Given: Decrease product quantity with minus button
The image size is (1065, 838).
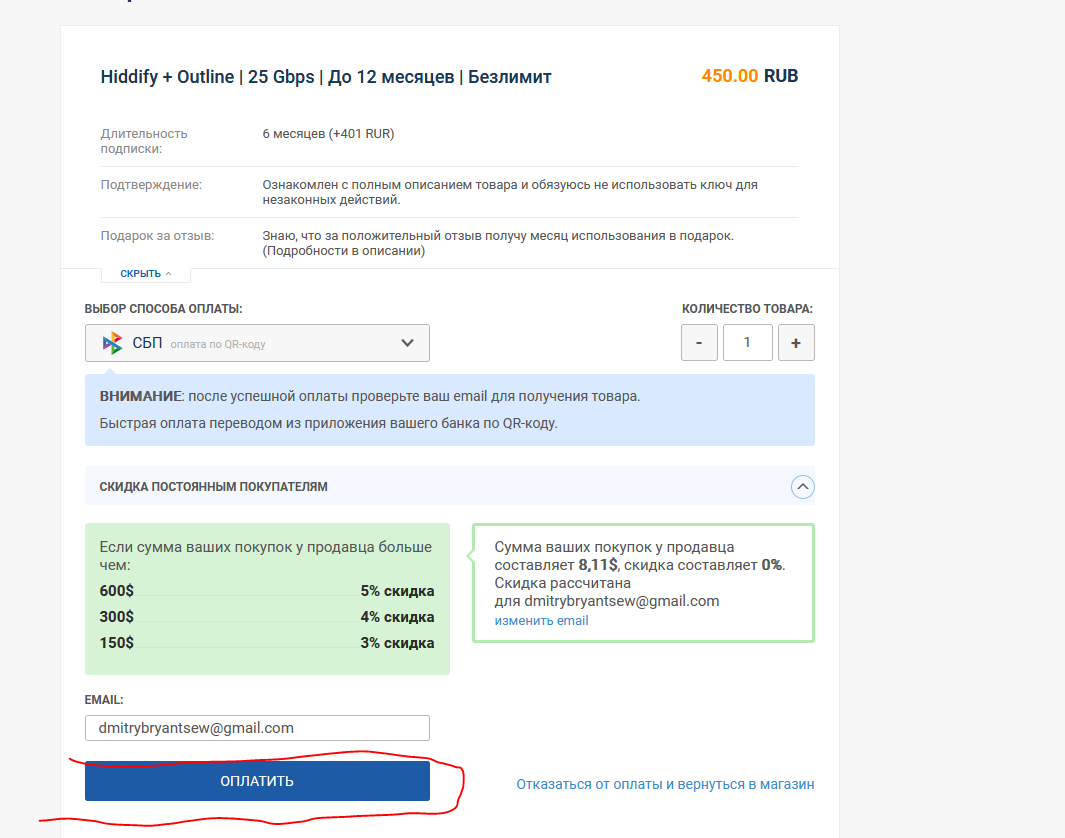Looking at the screenshot, I should [x=699, y=343].
